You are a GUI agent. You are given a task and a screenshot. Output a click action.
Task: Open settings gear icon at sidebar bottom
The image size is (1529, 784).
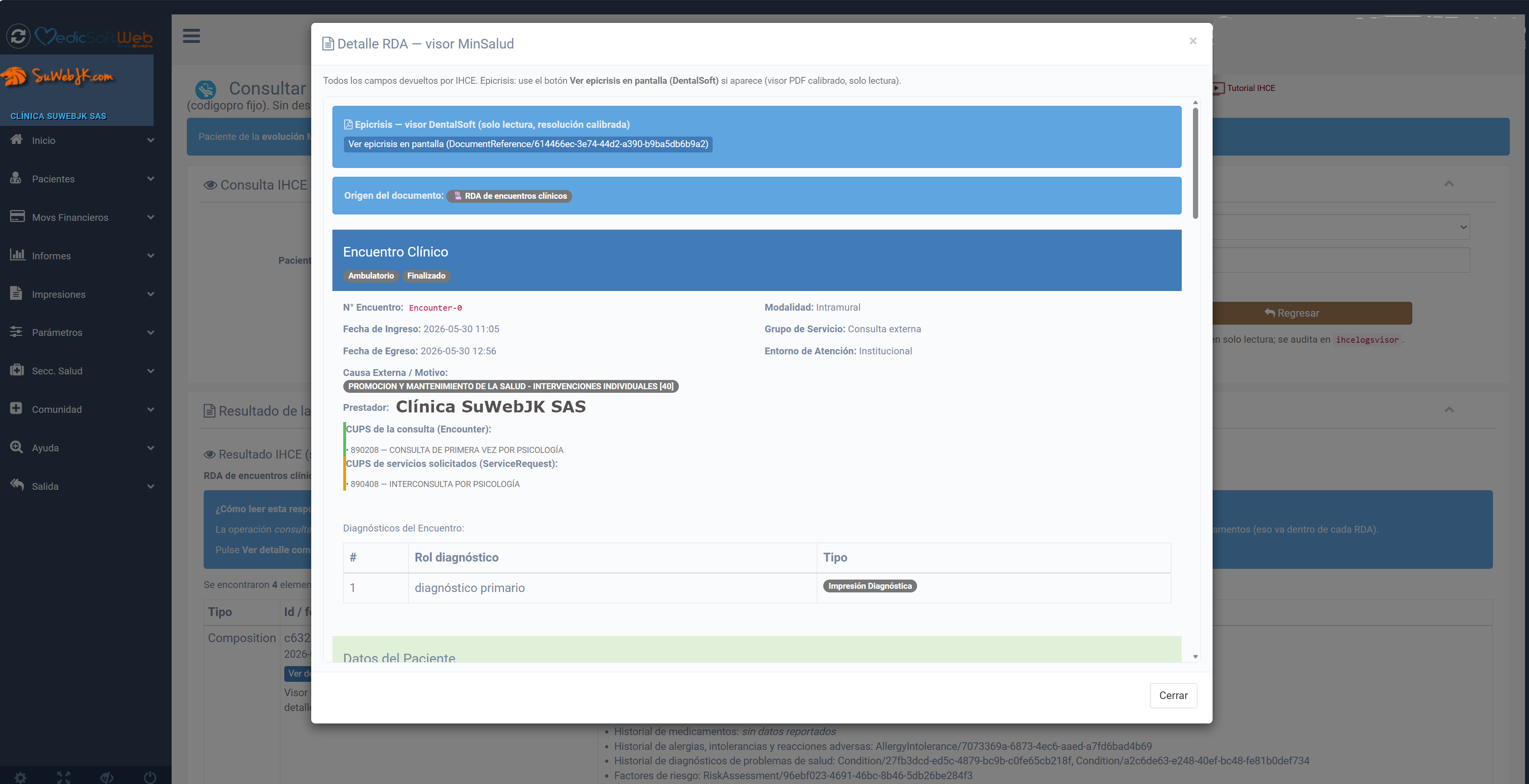point(20,778)
